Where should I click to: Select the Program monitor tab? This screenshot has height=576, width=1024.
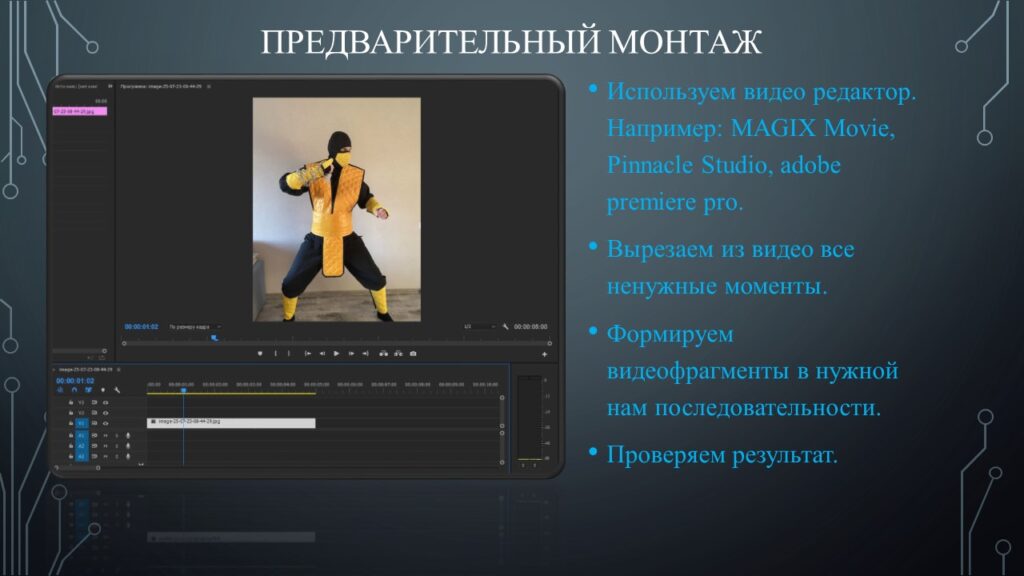point(161,86)
